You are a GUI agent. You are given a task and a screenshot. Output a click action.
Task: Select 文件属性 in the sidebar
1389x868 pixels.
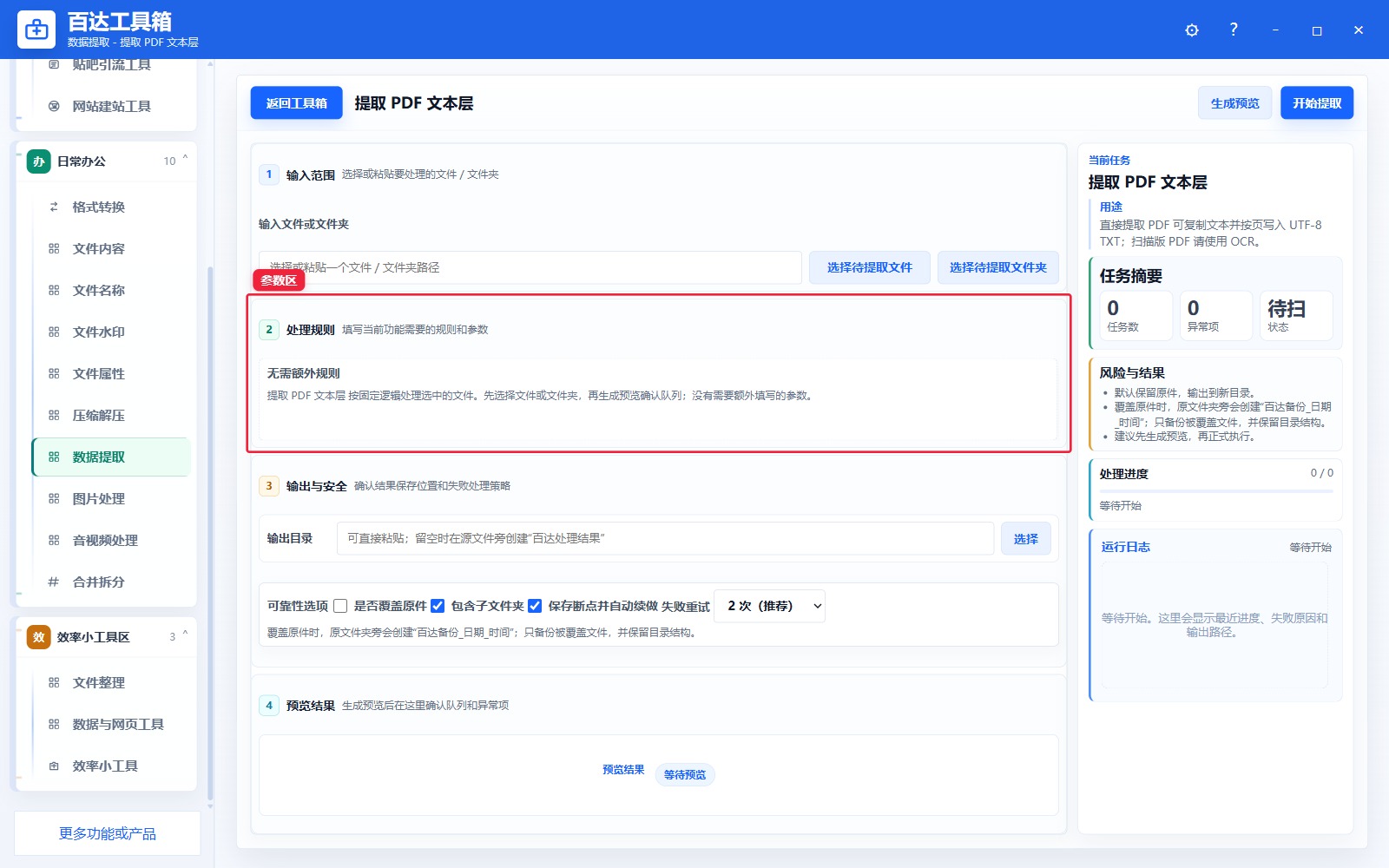tap(111, 373)
